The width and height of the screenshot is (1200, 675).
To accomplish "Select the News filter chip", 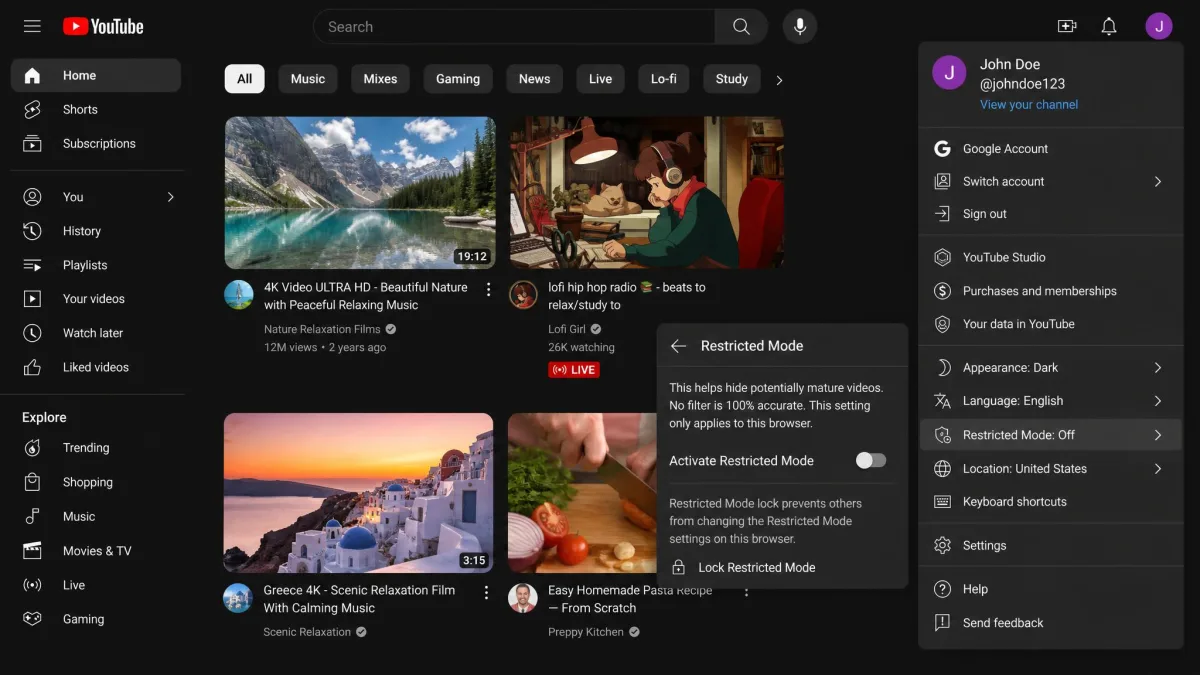I will tap(534, 79).
